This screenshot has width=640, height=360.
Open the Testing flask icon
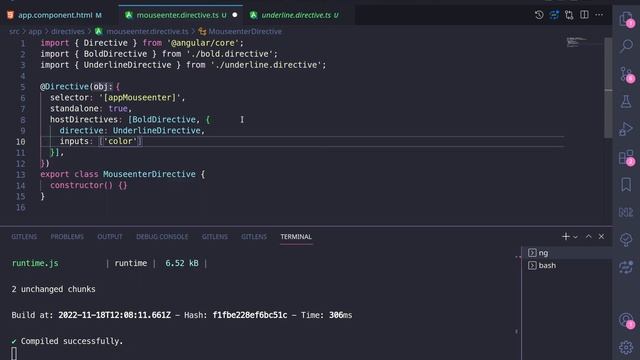point(626,101)
